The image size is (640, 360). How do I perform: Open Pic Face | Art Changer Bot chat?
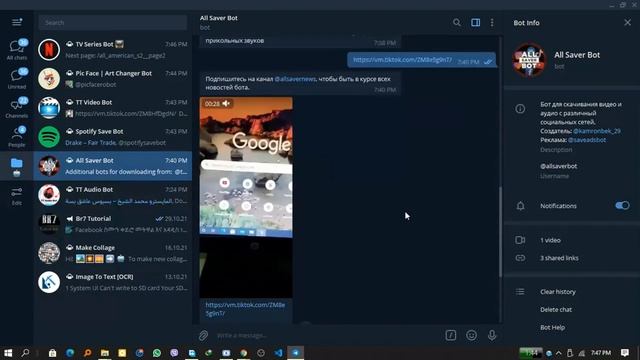113,79
